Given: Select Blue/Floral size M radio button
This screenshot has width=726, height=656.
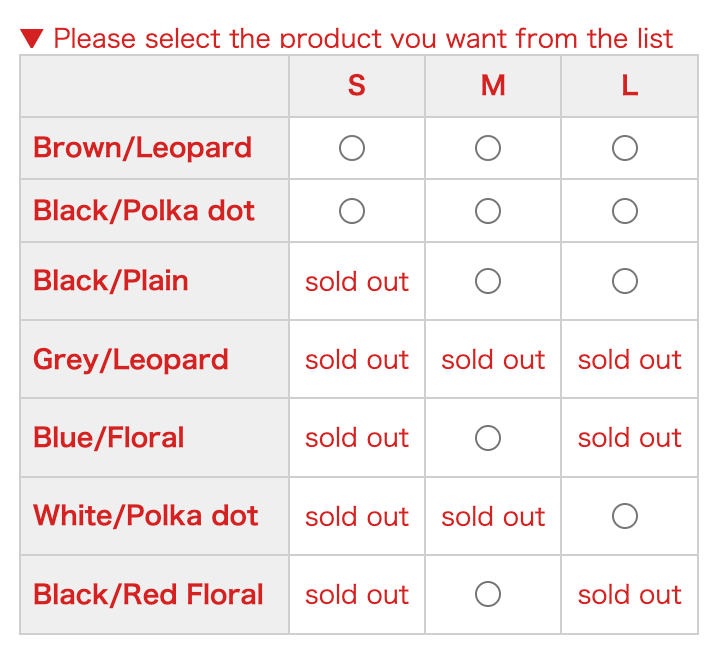Looking at the screenshot, I should pyautogui.click(x=488, y=438).
